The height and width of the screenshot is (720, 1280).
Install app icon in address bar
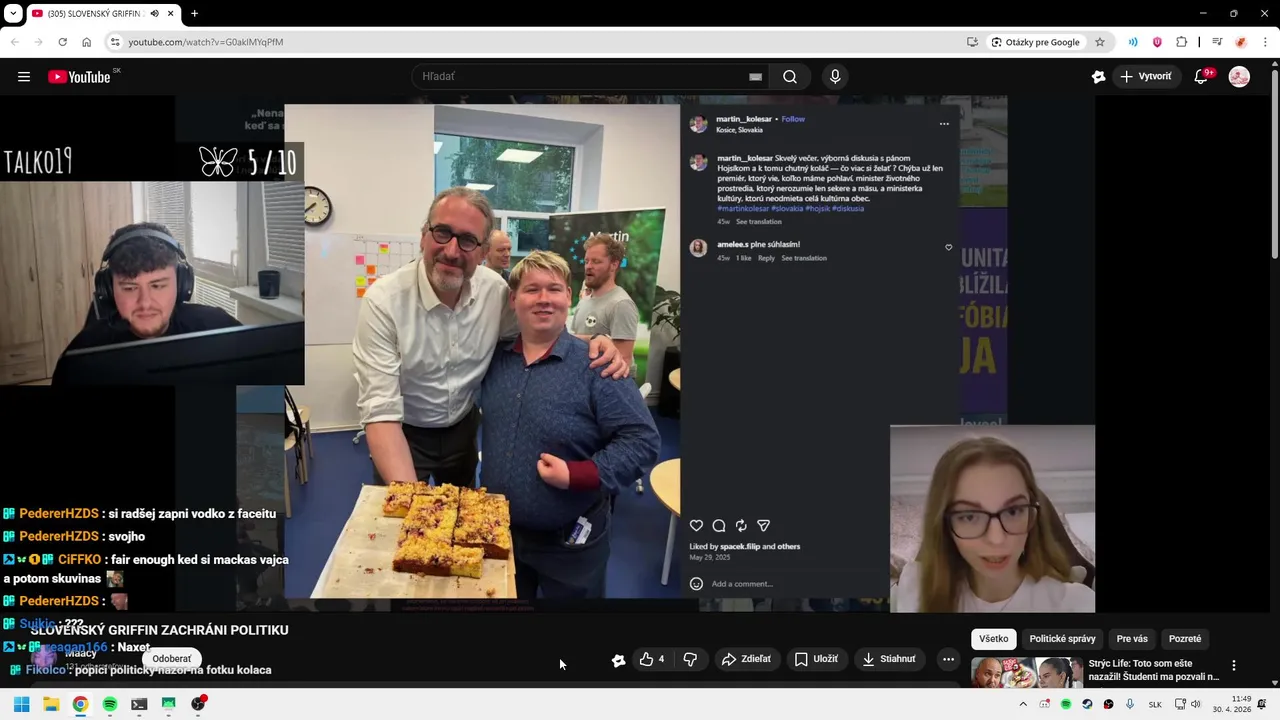tap(972, 42)
